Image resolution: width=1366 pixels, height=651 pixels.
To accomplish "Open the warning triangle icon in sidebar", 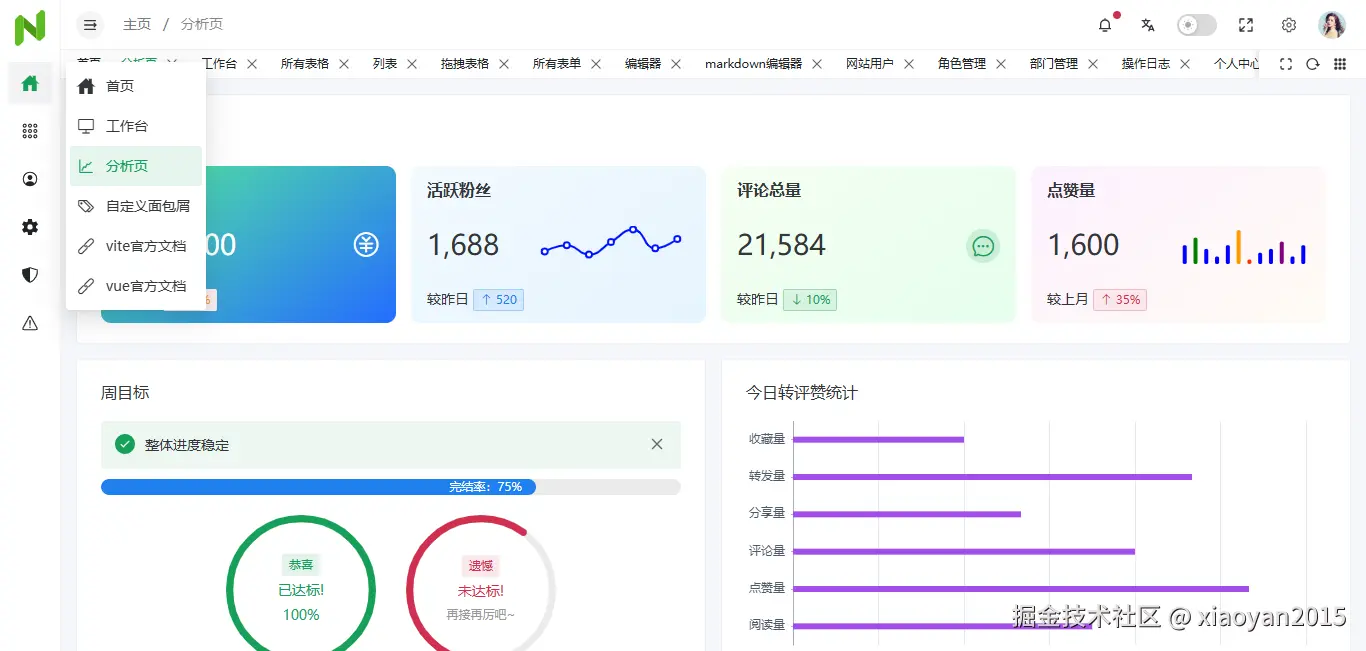I will coord(30,323).
